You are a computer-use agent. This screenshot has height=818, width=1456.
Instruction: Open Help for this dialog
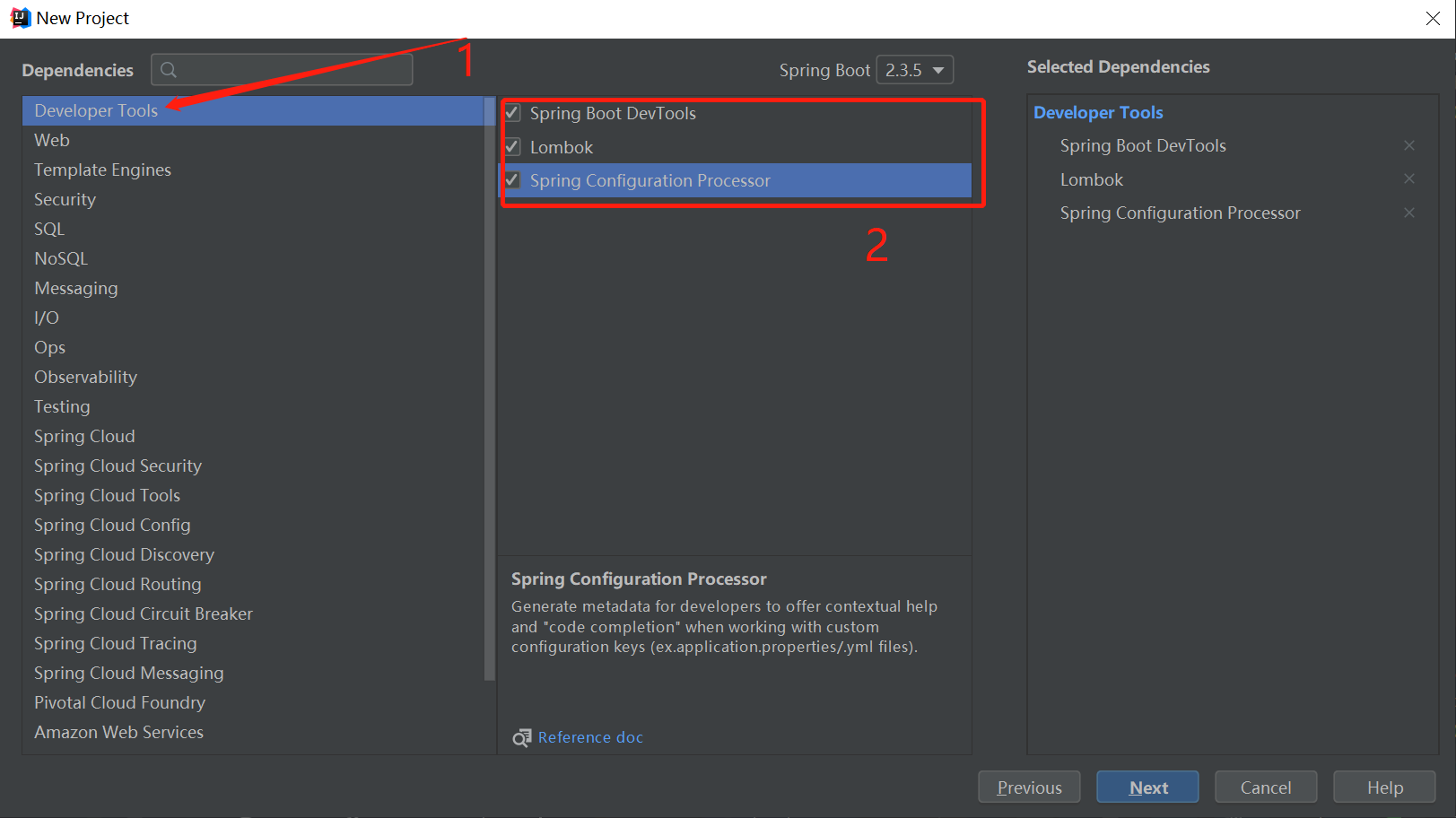pos(1384,788)
